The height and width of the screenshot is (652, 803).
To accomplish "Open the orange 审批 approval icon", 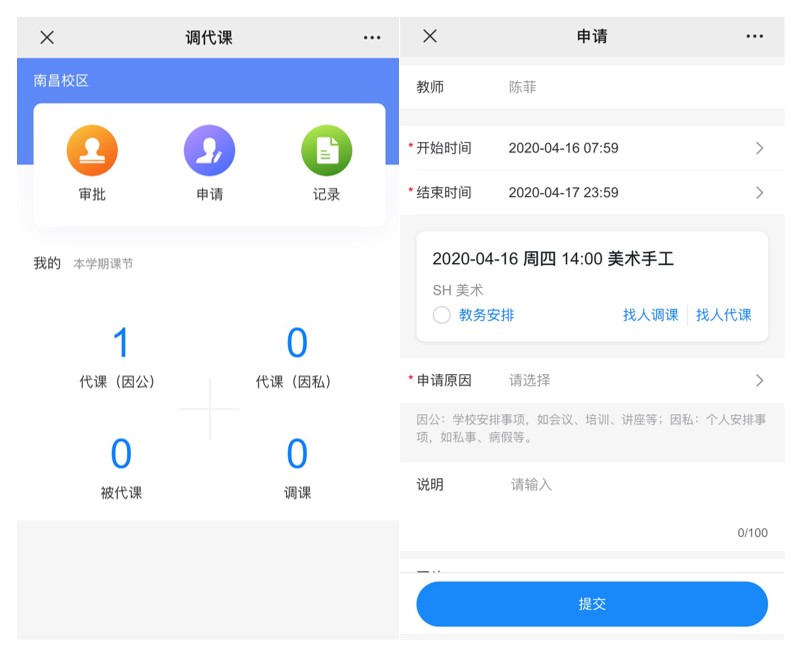I will pos(92,152).
